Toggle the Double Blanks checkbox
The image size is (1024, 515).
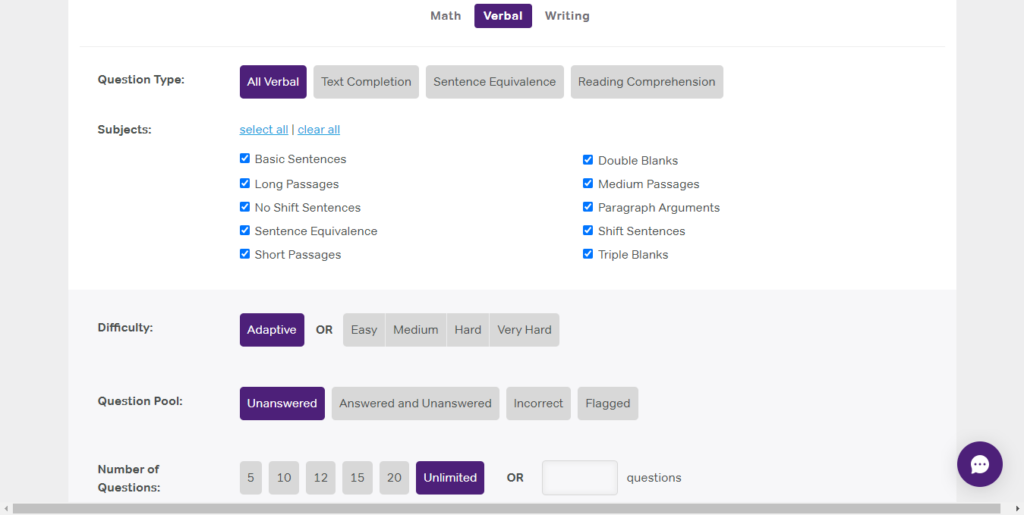[x=588, y=160]
